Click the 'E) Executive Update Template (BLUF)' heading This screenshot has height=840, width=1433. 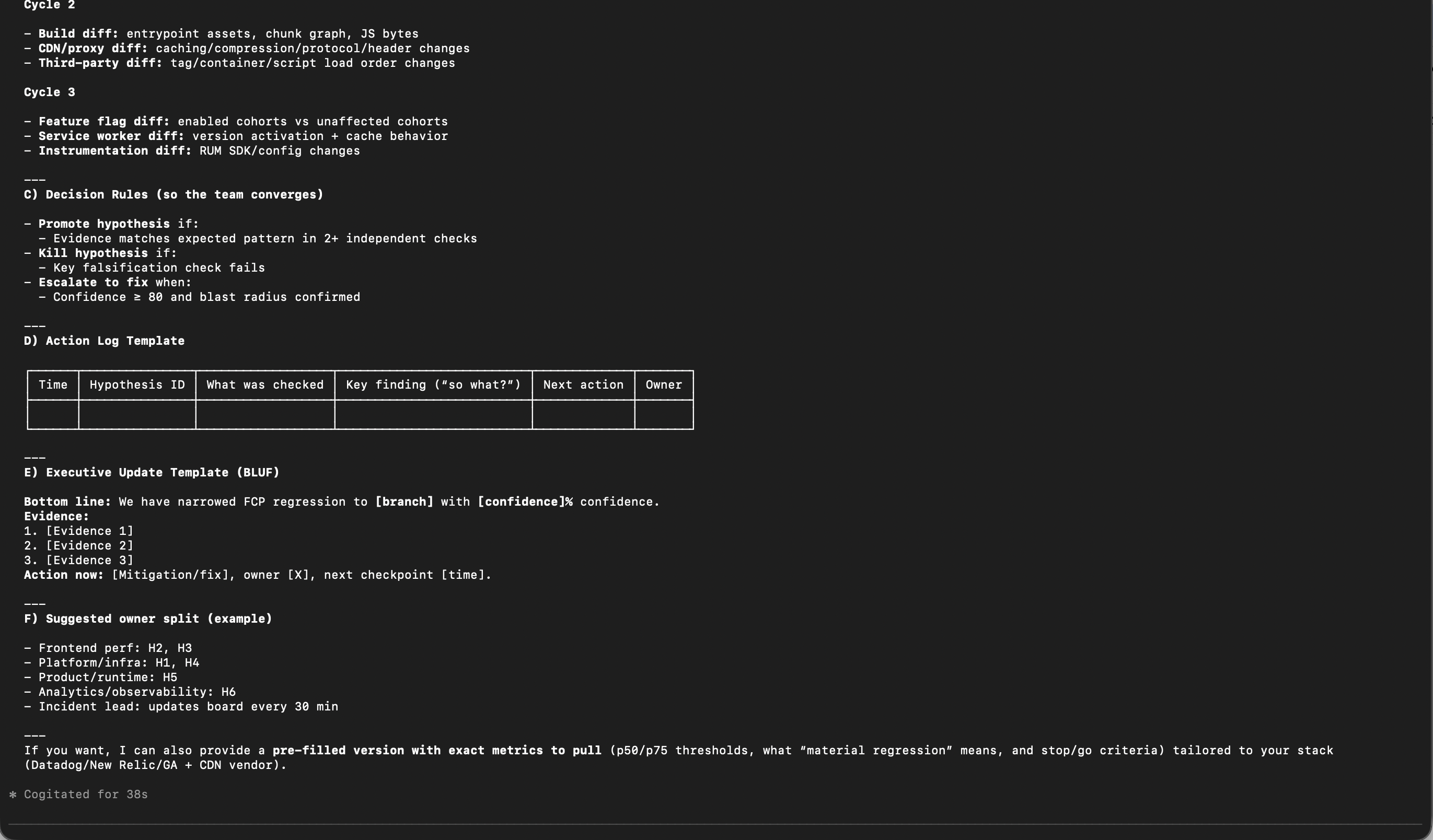point(152,473)
